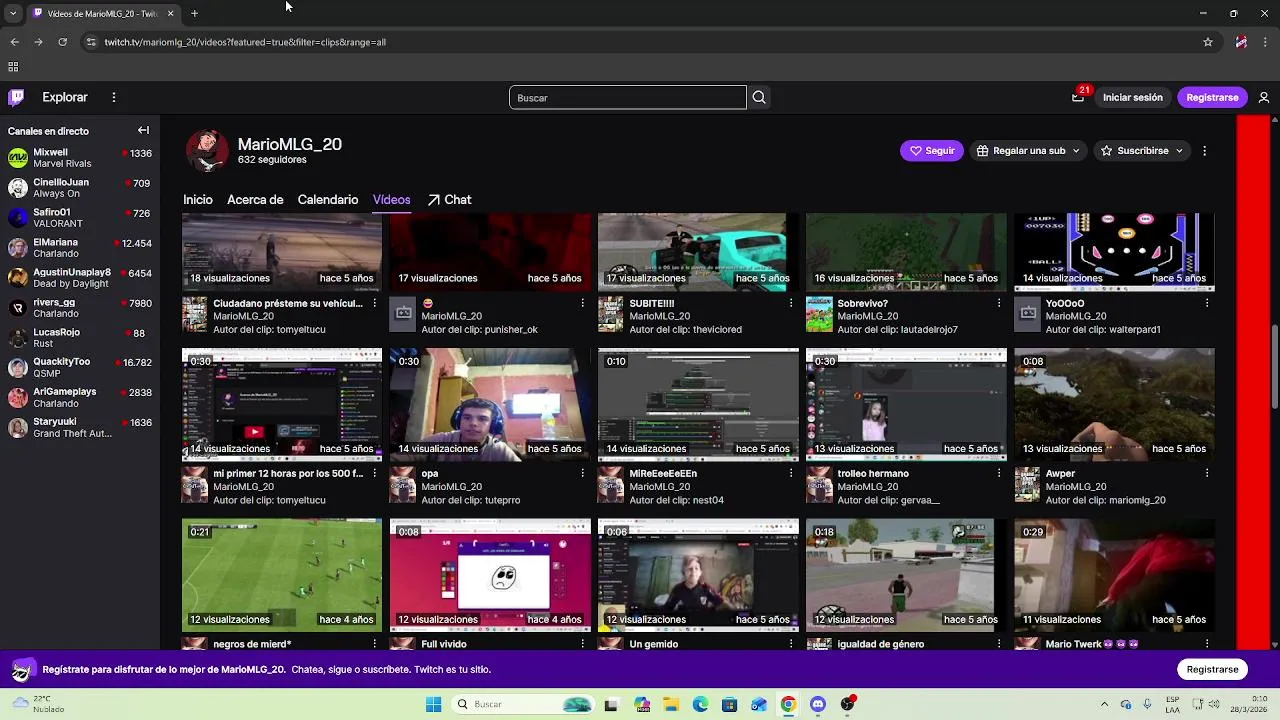Click Iniciar sesión button
This screenshot has width=1280, height=720.
pos(1133,97)
